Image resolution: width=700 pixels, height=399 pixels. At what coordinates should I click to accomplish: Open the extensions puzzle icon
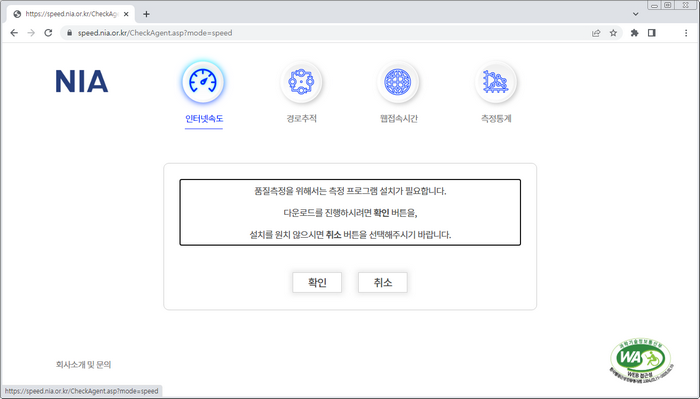tap(634, 33)
